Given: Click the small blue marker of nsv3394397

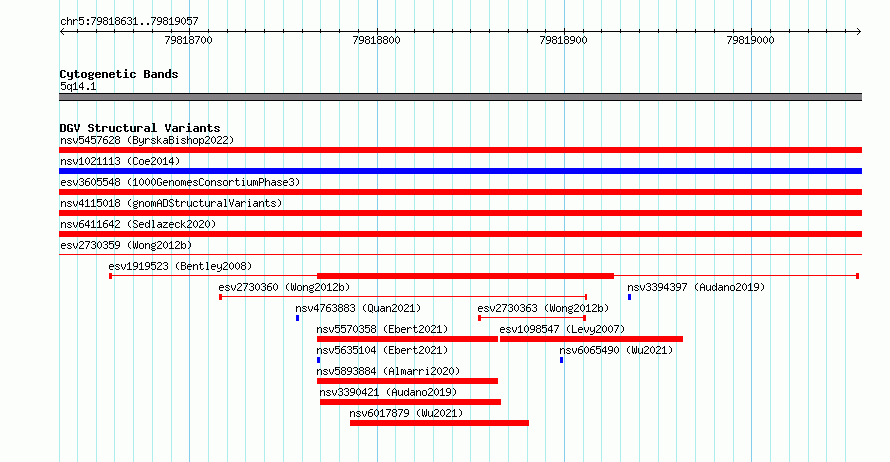Looking at the screenshot, I should [629, 297].
